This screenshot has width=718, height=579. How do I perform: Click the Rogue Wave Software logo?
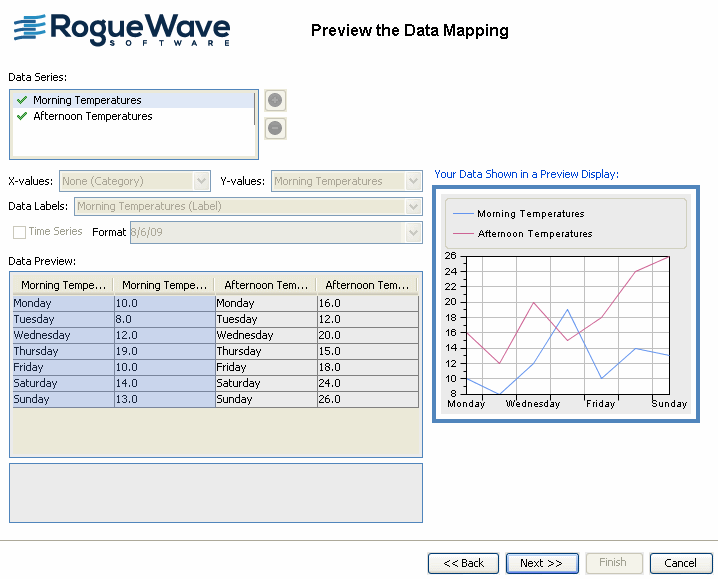(122, 29)
